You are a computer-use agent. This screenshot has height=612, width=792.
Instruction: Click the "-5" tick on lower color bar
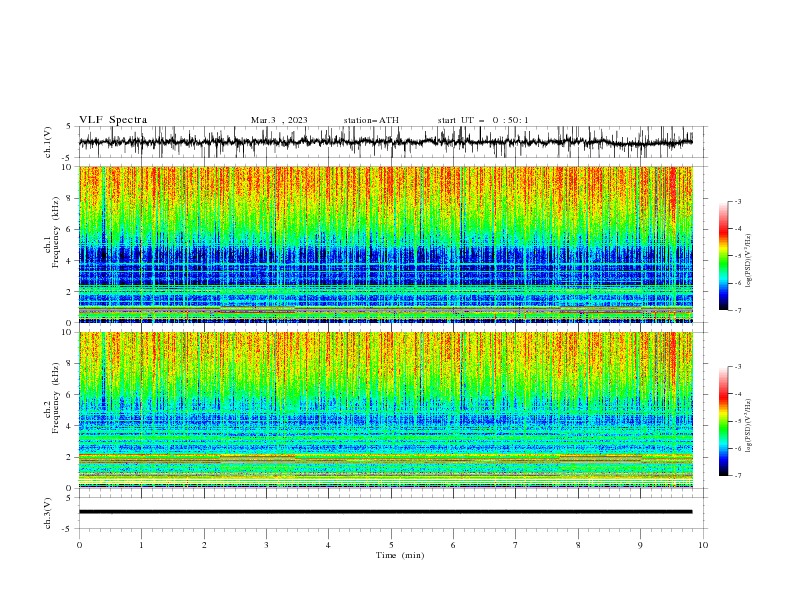click(x=737, y=421)
